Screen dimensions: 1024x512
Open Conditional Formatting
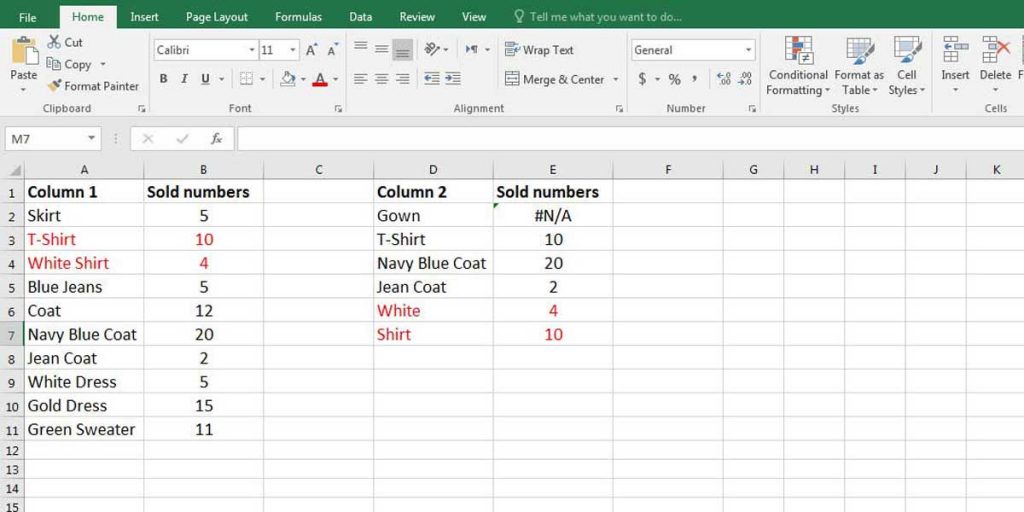point(797,67)
